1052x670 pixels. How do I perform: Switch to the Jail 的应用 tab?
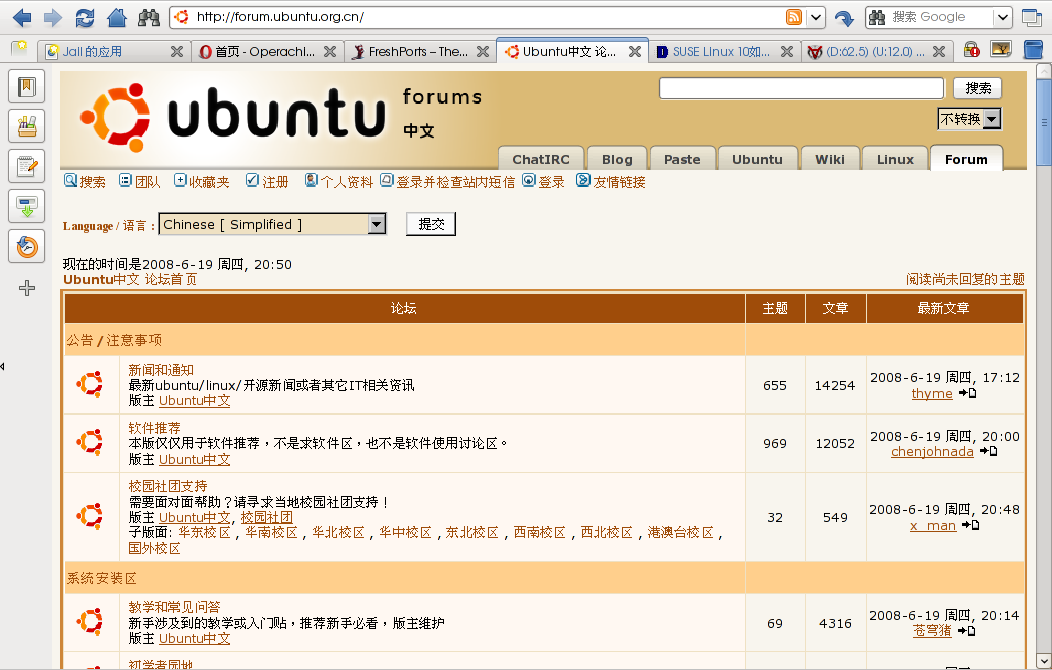point(105,52)
